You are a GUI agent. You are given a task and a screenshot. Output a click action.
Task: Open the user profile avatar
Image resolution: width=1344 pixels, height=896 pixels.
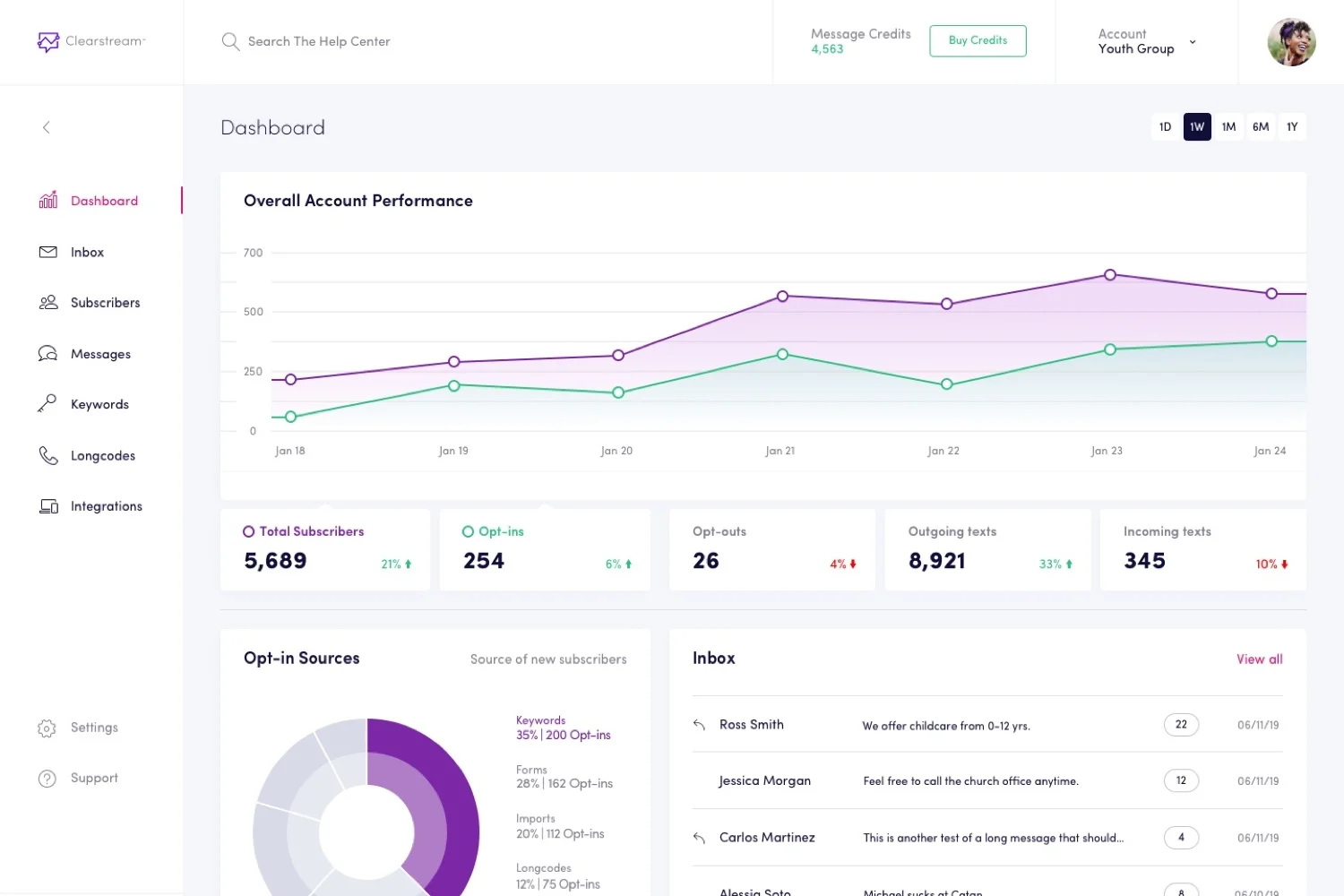pos(1291,42)
